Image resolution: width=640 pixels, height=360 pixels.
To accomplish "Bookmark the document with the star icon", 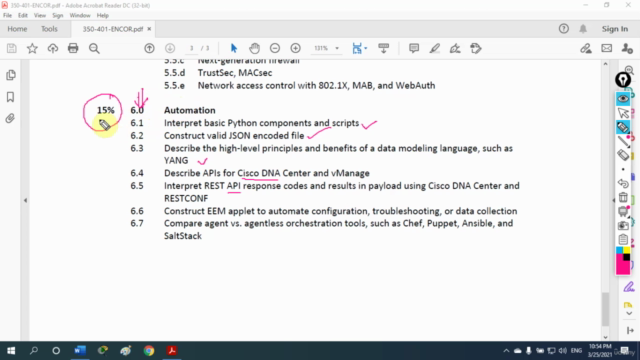I will pos(32,49).
